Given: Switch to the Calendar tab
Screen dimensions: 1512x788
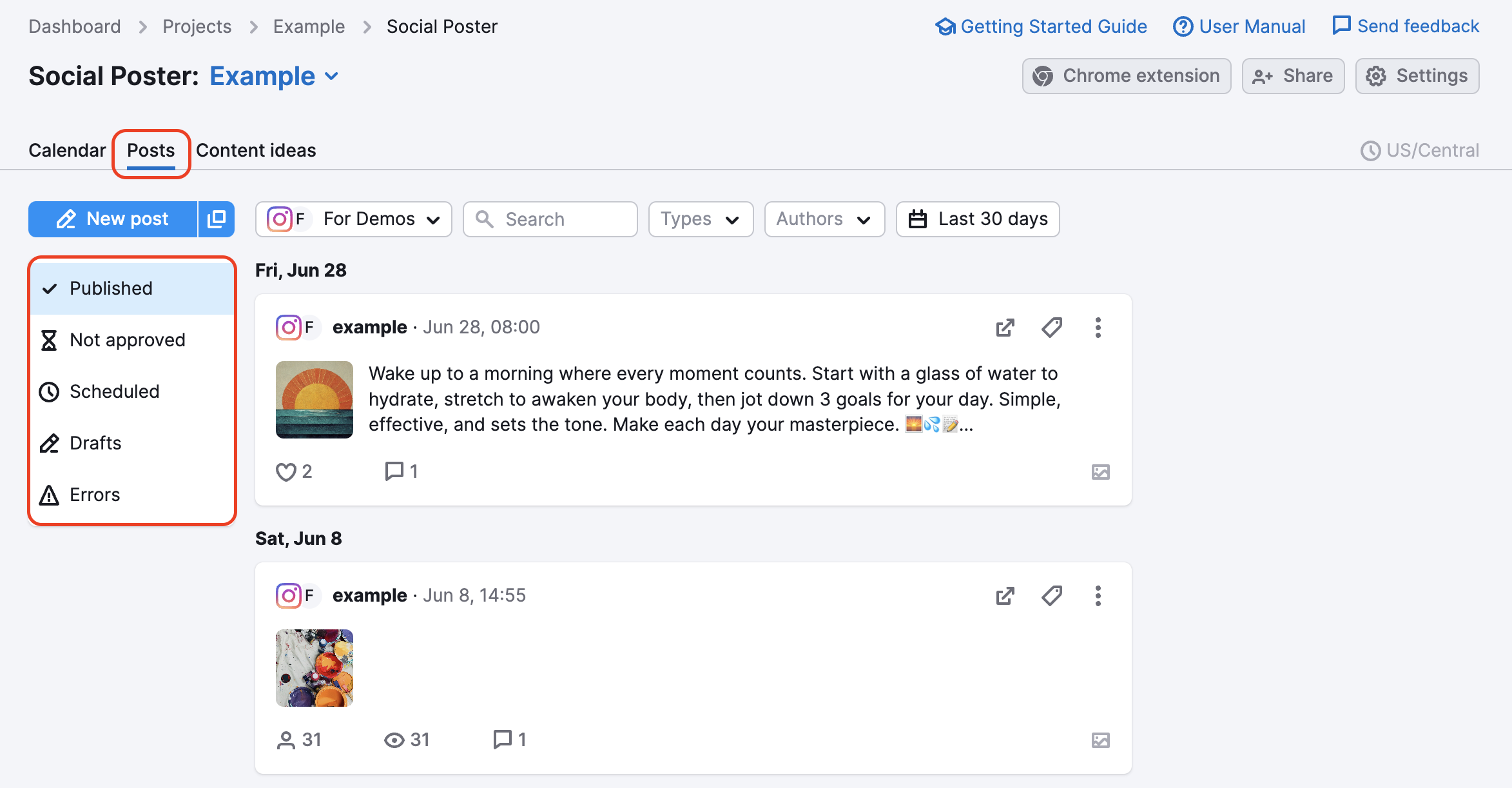Looking at the screenshot, I should point(67,150).
